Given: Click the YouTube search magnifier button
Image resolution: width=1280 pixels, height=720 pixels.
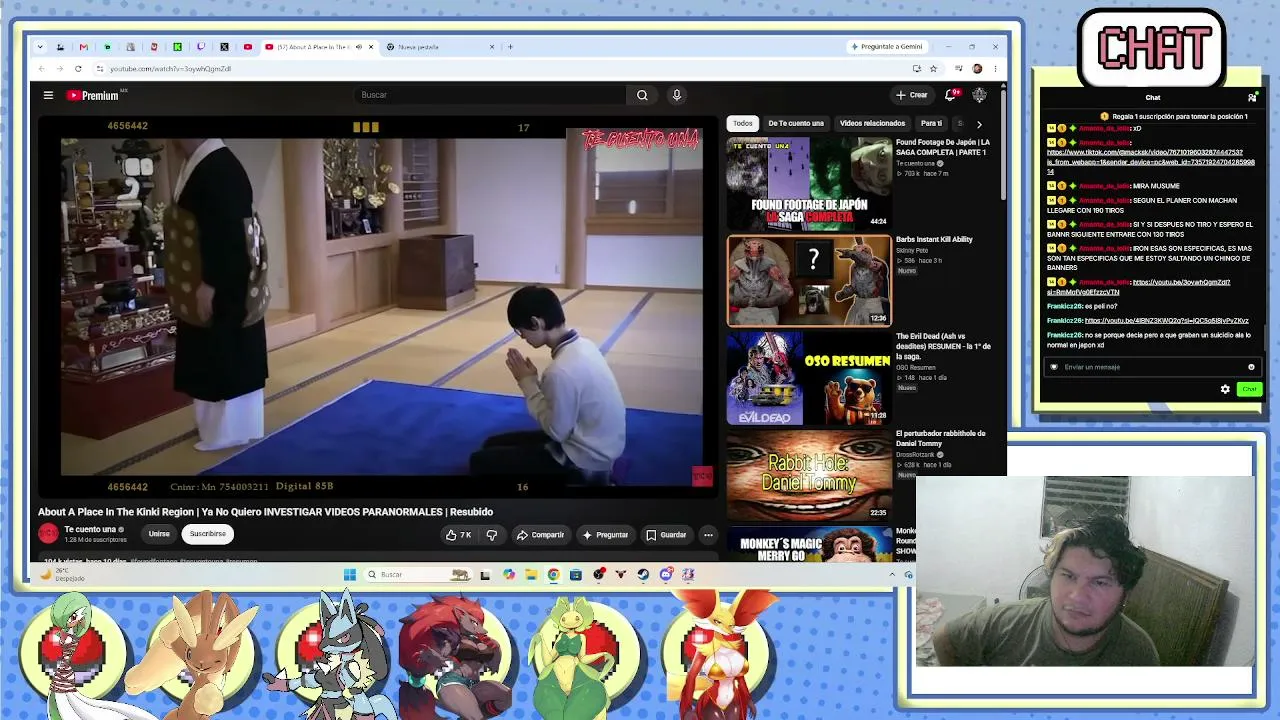Looking at the screenshot, I should pyautogui.click(x=642, y=95).
